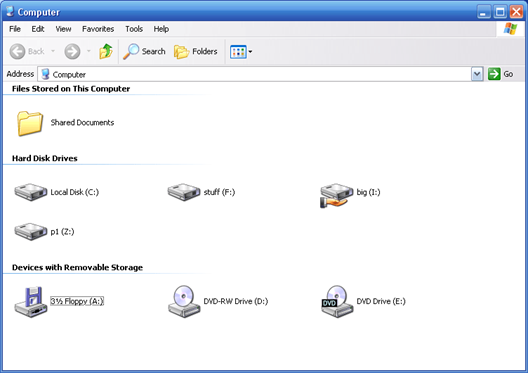Open the Favorites menu

98,29
